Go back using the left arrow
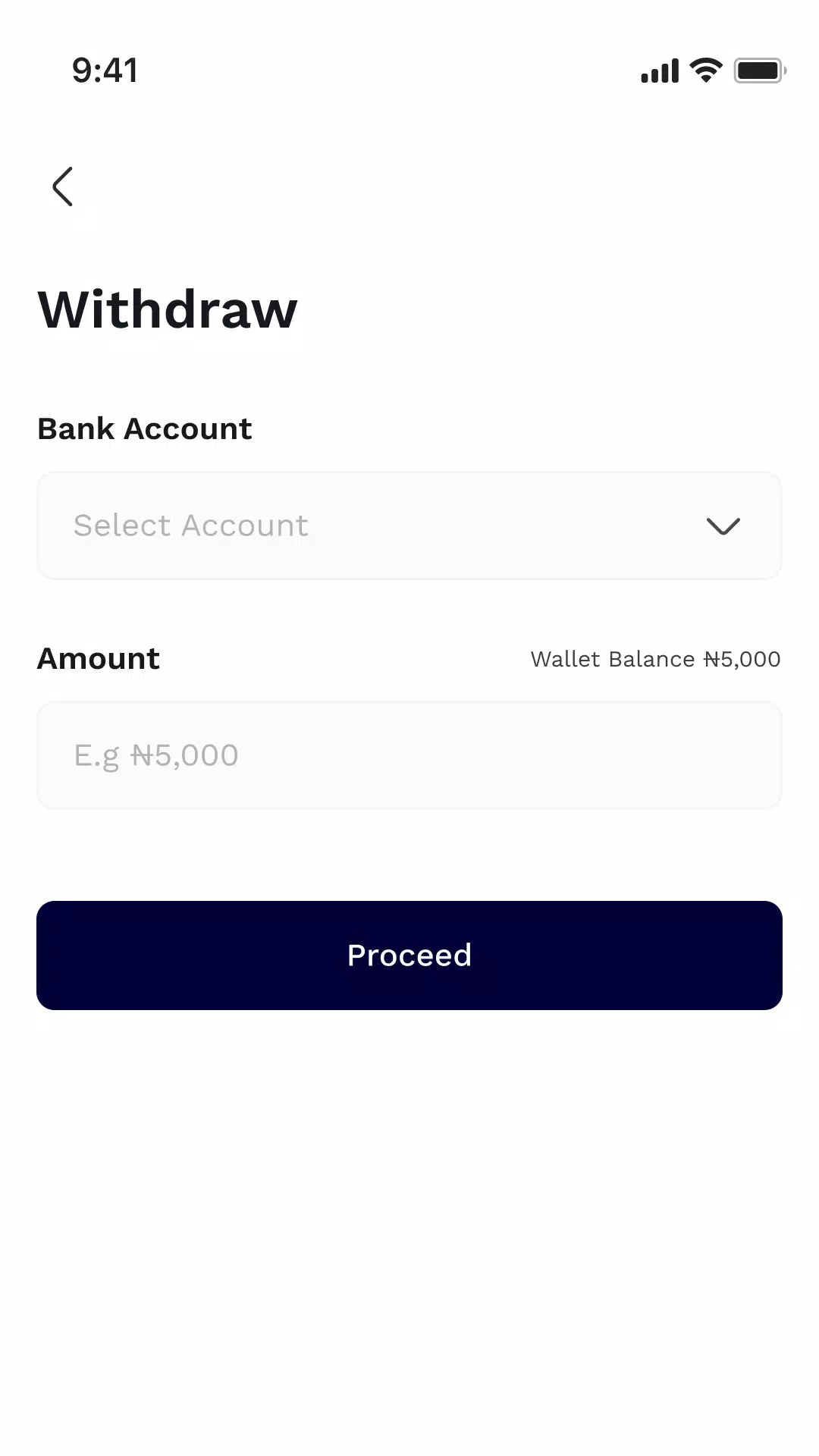The height and width of the screenshot is (1456, 819). click(63, 187)
